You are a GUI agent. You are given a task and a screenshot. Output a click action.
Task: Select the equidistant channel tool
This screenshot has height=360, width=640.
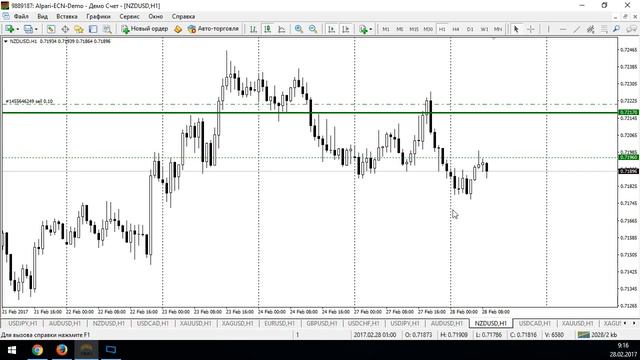click(590, 29)
